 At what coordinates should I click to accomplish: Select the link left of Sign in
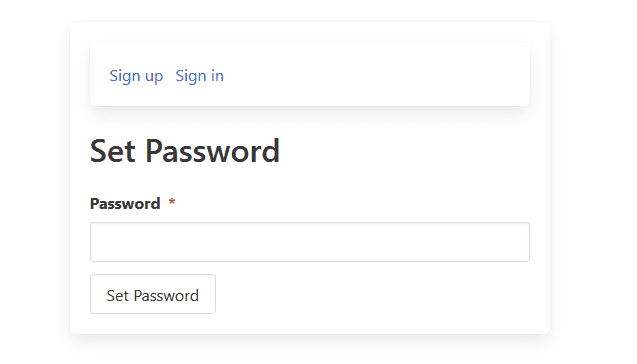click(x=136, y=76)
